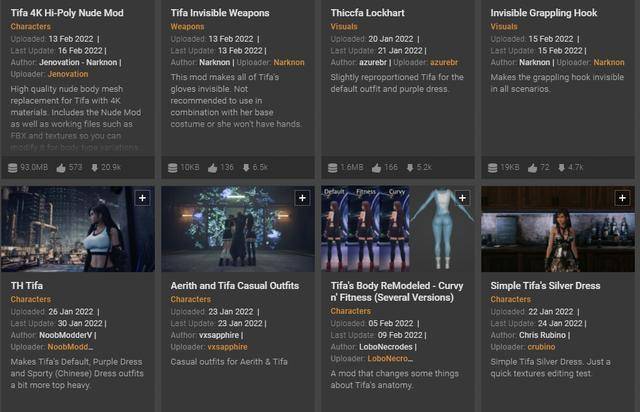
Task: Open Aerith and Tifa Casual Outfits title
Action: tap(235, 286)
